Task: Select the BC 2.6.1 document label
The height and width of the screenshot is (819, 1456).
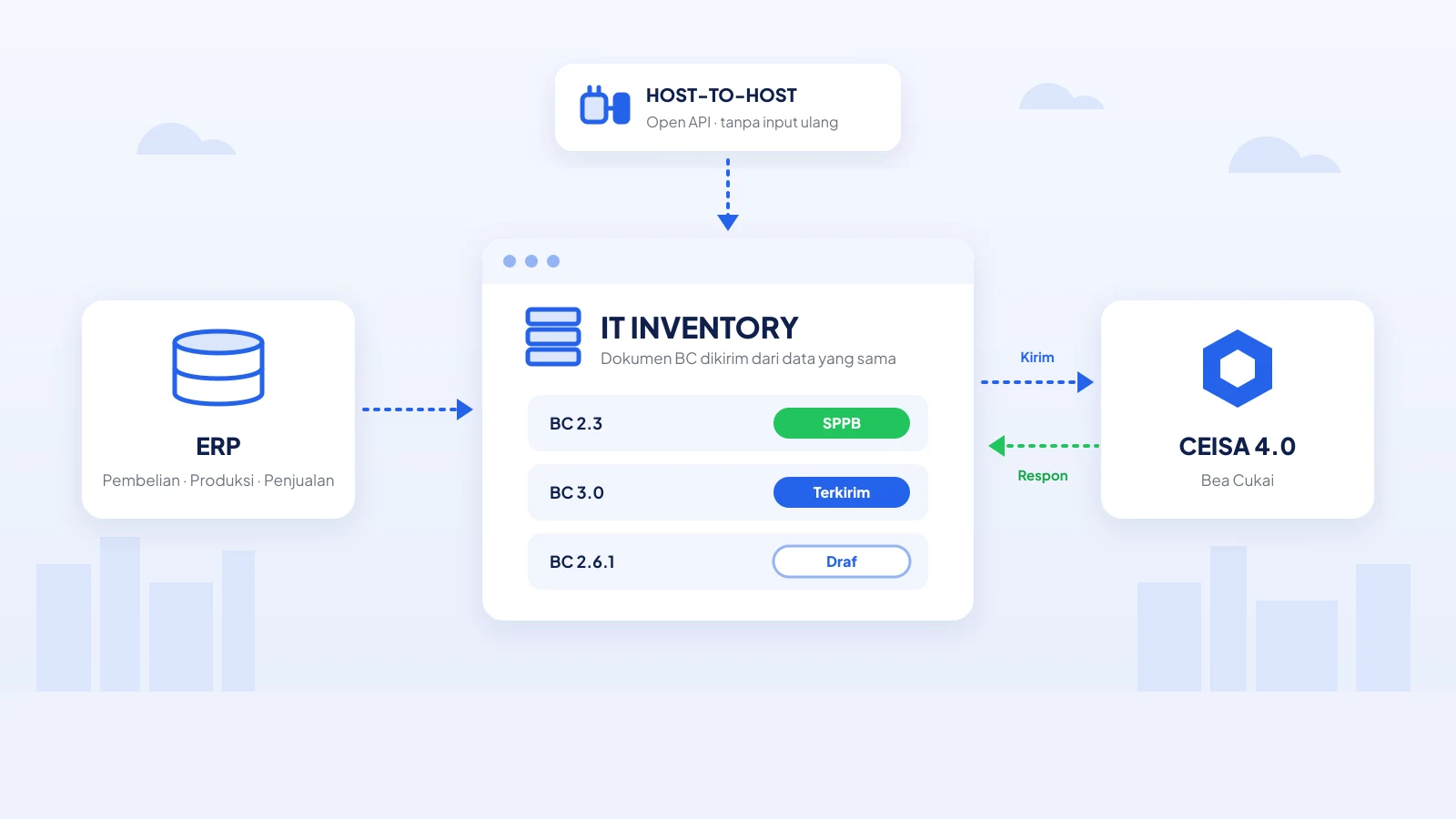Action: click(582, 561)
